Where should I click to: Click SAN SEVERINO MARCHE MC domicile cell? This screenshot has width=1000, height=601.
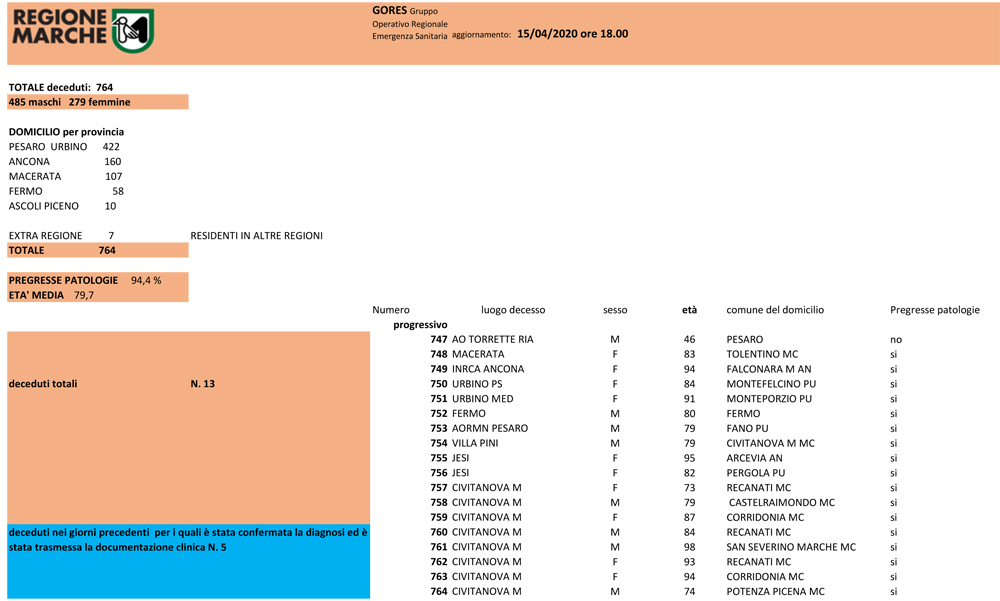click(790, 547)
